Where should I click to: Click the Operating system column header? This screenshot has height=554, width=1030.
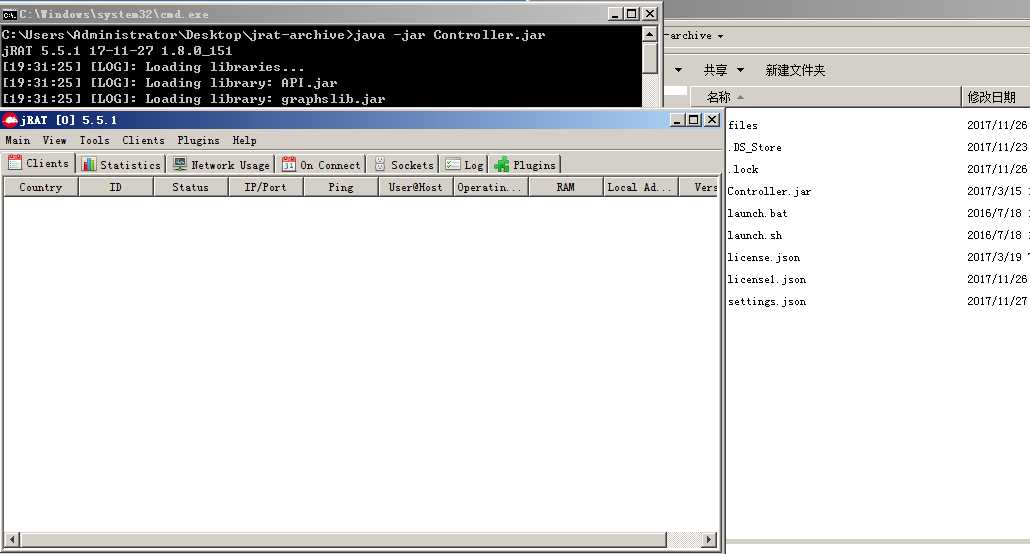click(491, 187)
